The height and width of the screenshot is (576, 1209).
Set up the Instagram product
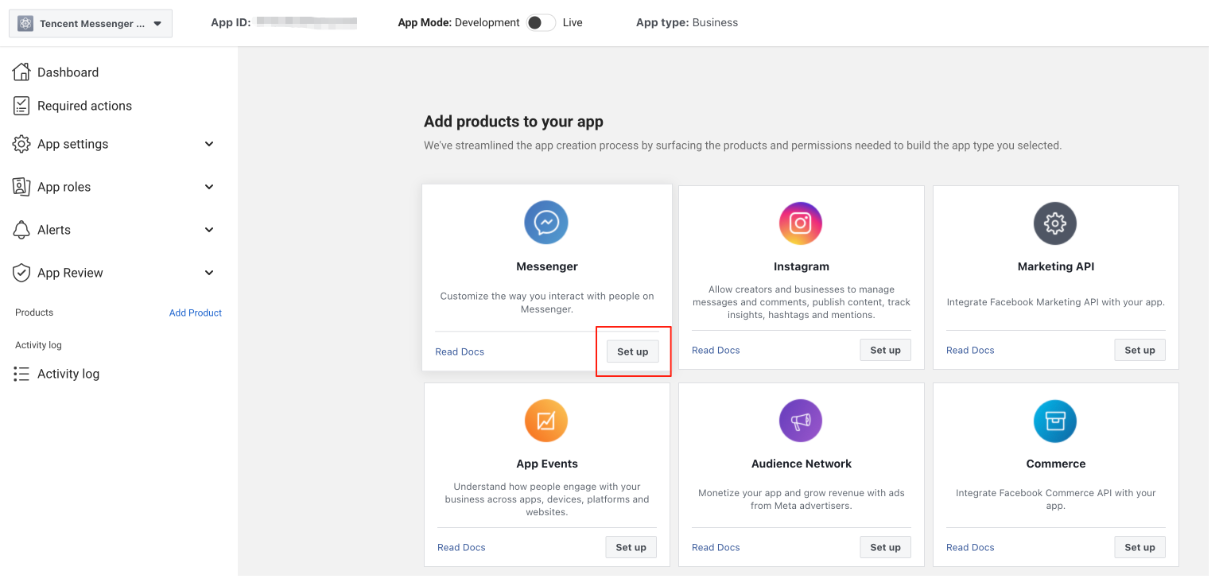tap(885, 350)
